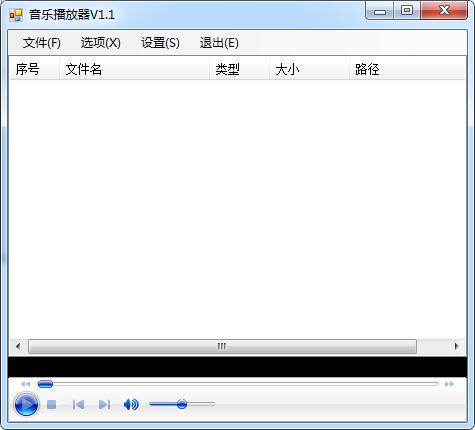Click the seek bar position handle

(x=45, y=384)
